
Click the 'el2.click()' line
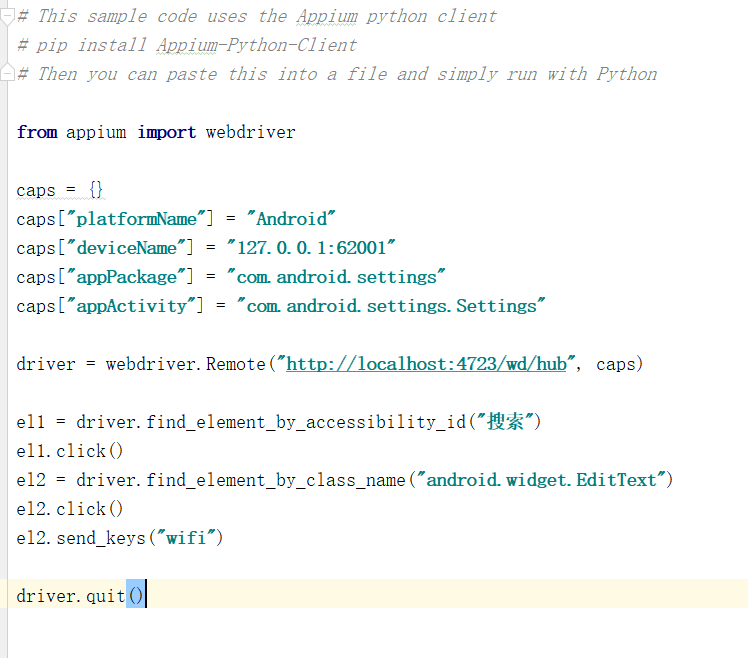tap(70, 509)
